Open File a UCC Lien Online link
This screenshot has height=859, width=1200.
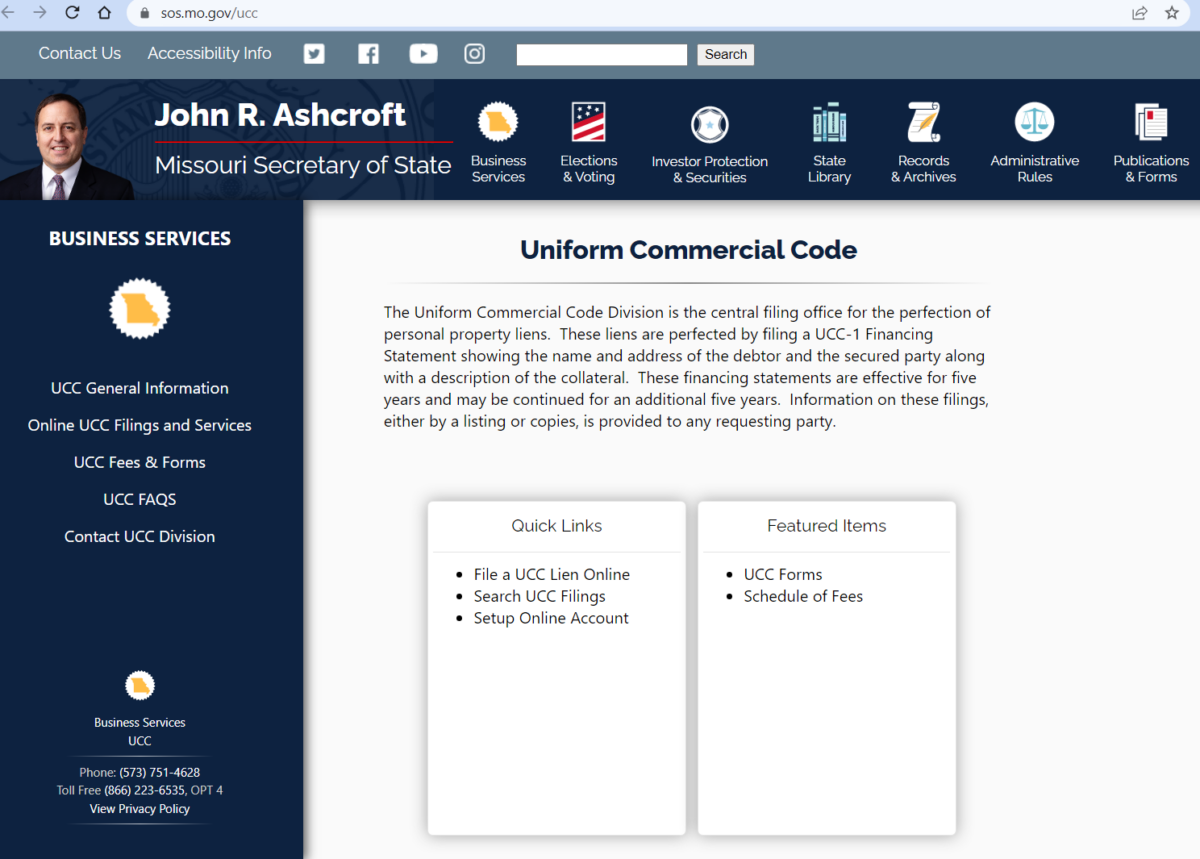pos(551,574)
